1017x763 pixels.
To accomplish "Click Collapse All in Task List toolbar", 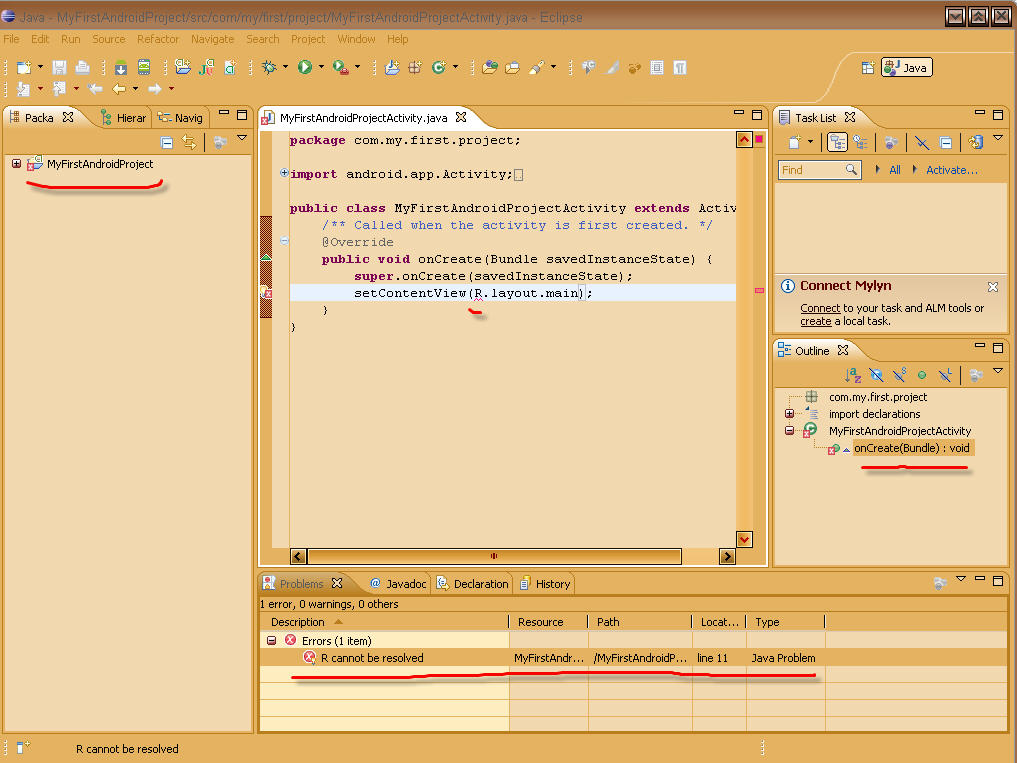I will (x=946, y=142).
